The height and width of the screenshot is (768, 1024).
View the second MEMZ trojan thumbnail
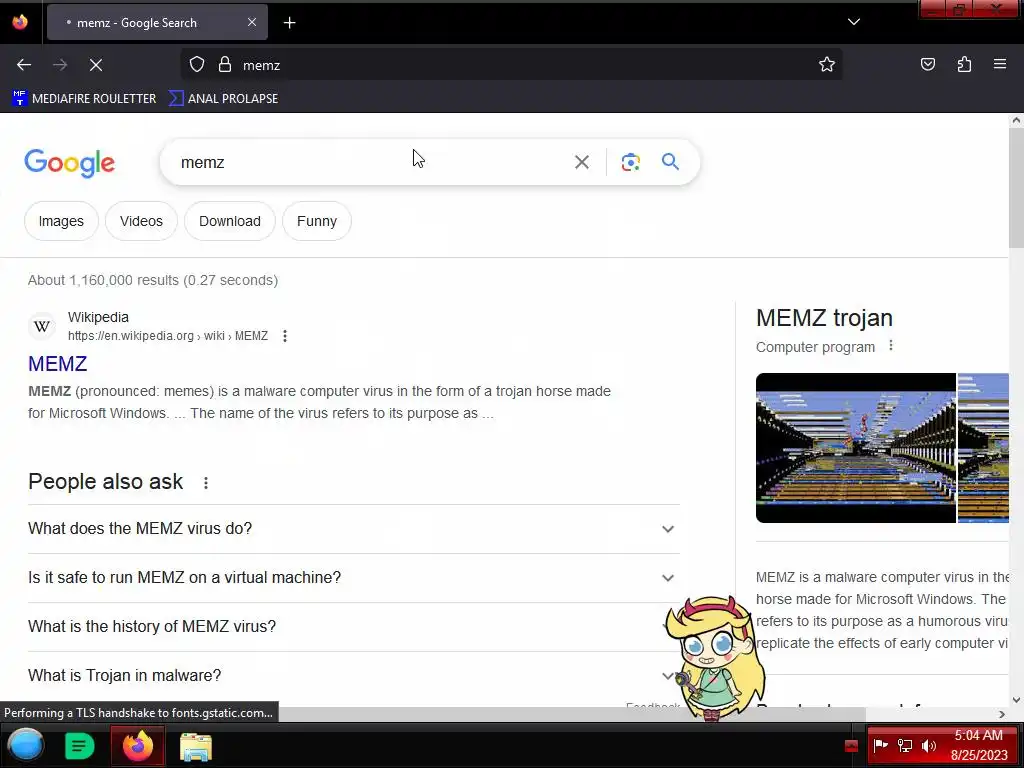(x=983, y=448)
